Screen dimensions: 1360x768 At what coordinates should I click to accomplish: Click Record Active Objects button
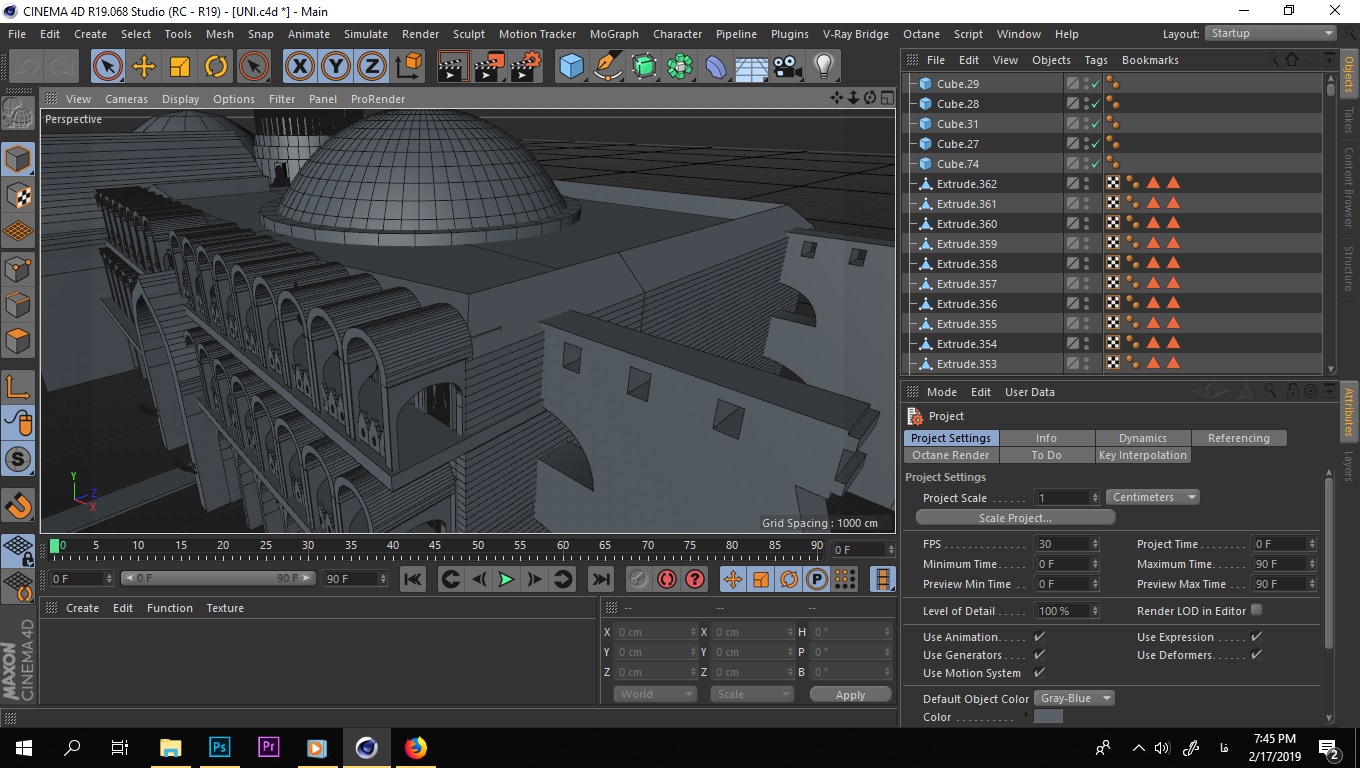(639, 579)
